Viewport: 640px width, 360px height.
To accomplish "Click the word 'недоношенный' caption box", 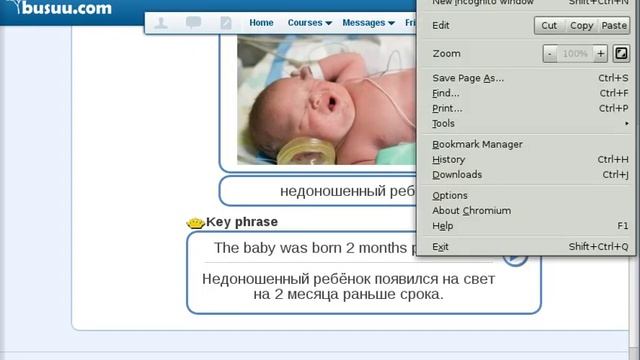I will (x=318, y=191).
